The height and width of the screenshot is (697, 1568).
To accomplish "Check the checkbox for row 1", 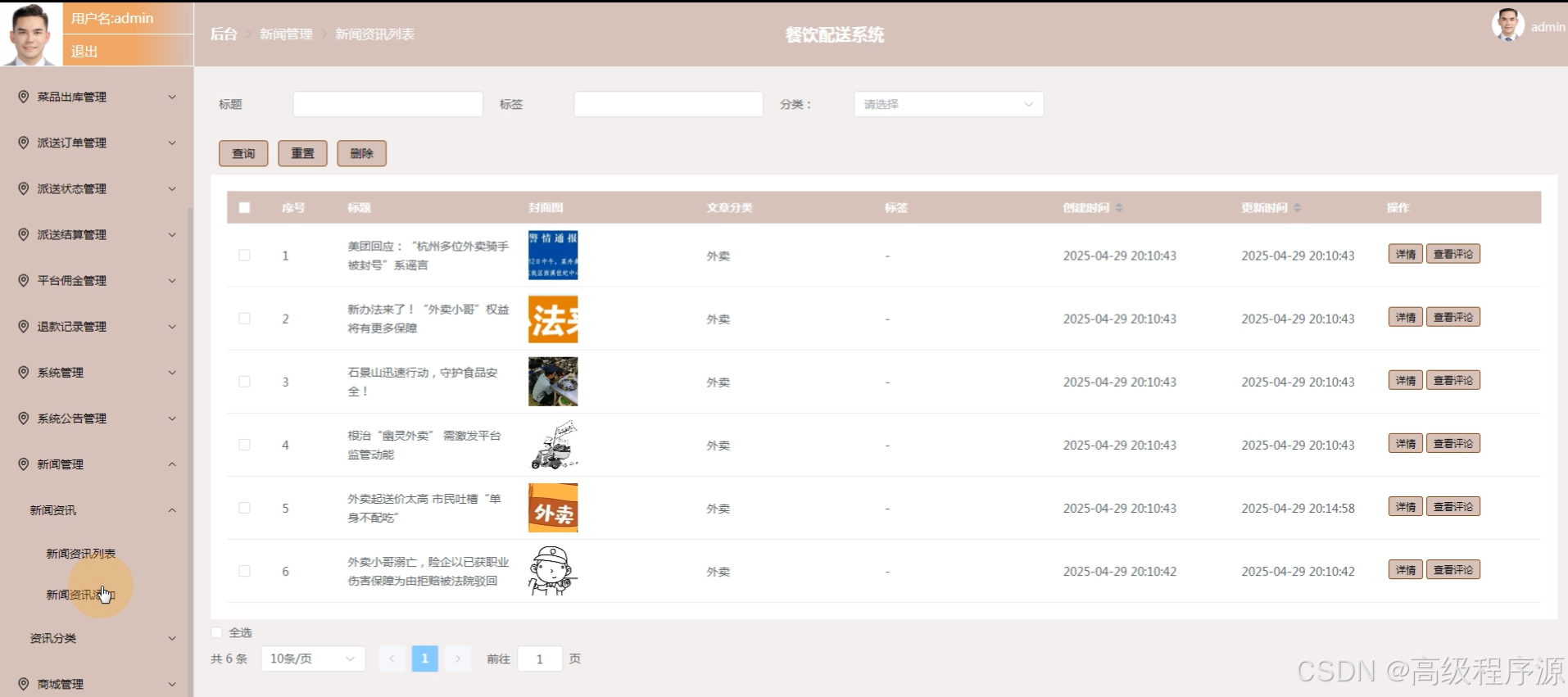I will pyautogui.click(x=244, y=256).
